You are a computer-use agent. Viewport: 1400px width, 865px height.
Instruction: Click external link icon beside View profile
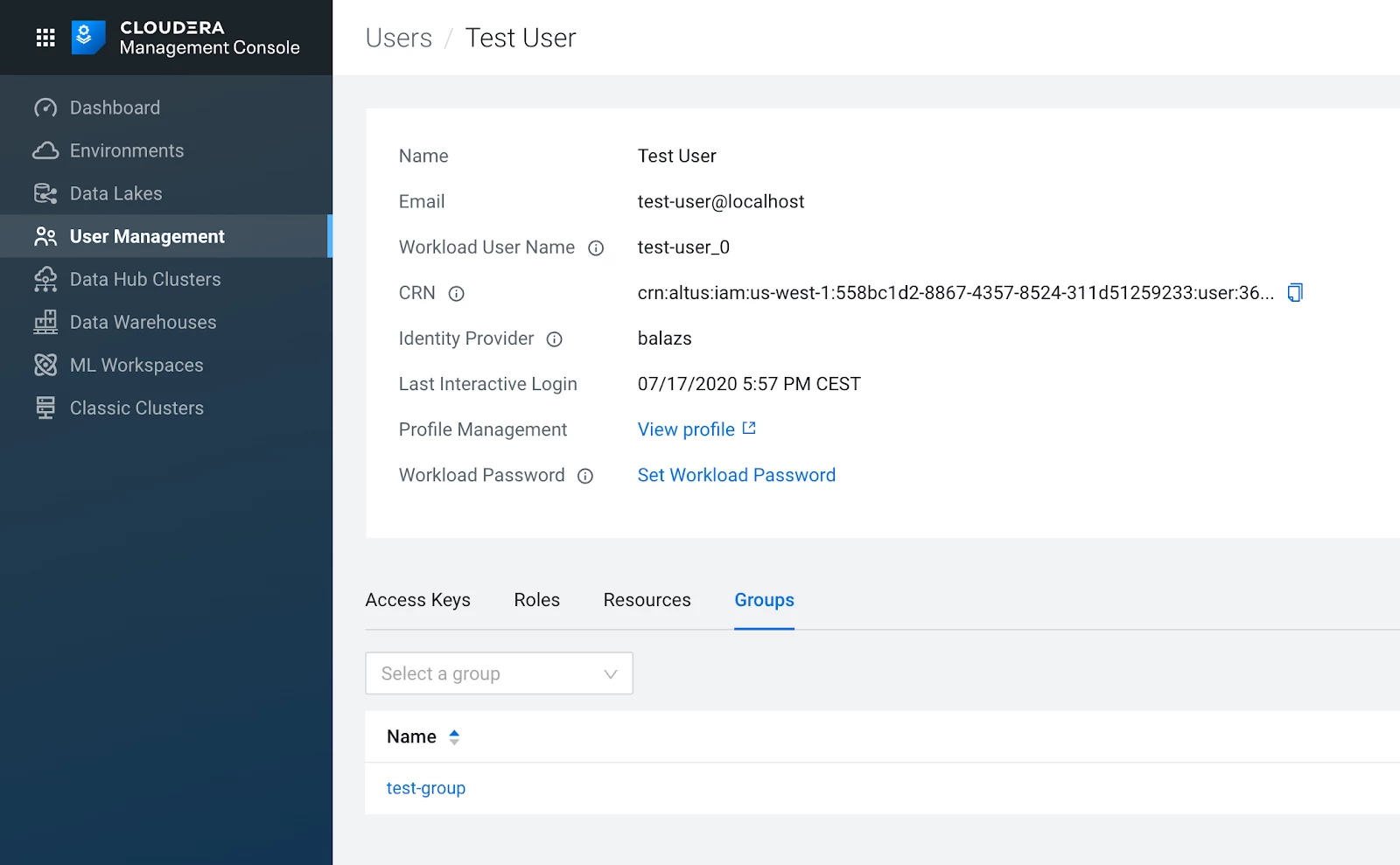(x=749, y=429)
